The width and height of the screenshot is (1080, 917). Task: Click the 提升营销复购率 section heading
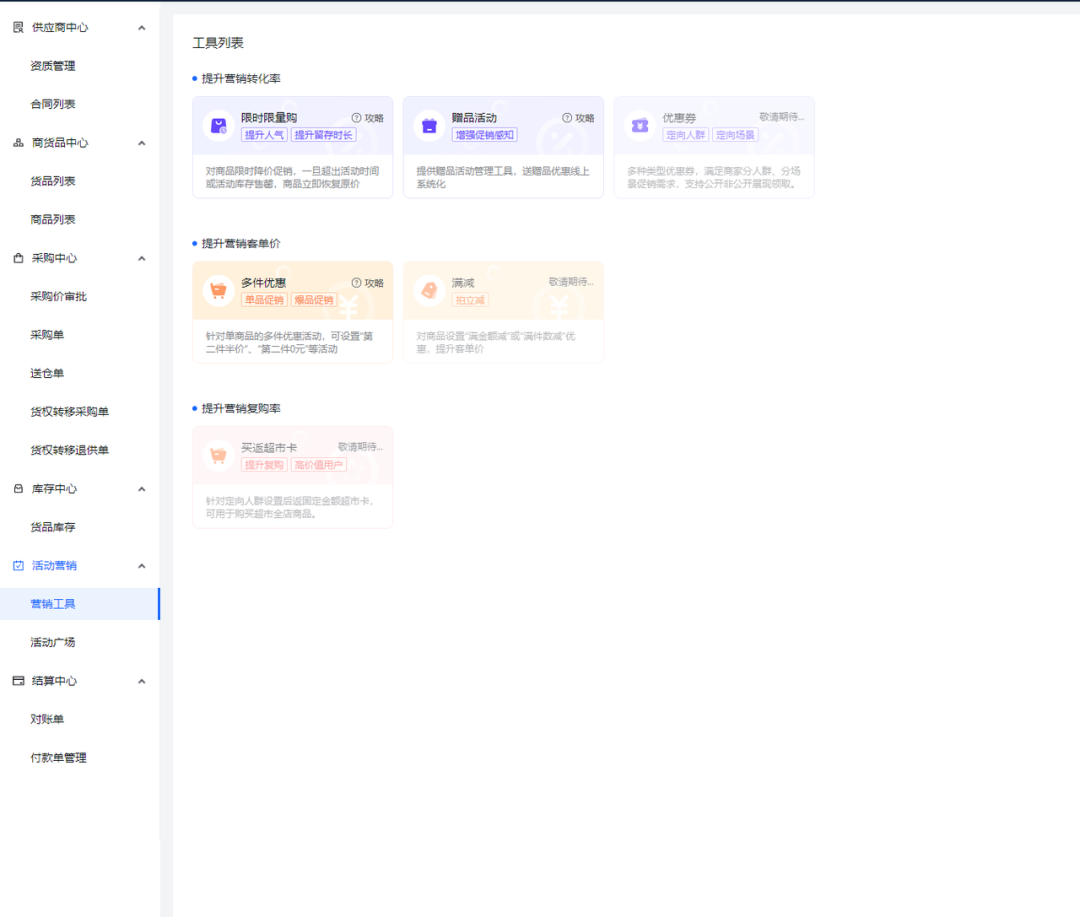pos(241,409)
